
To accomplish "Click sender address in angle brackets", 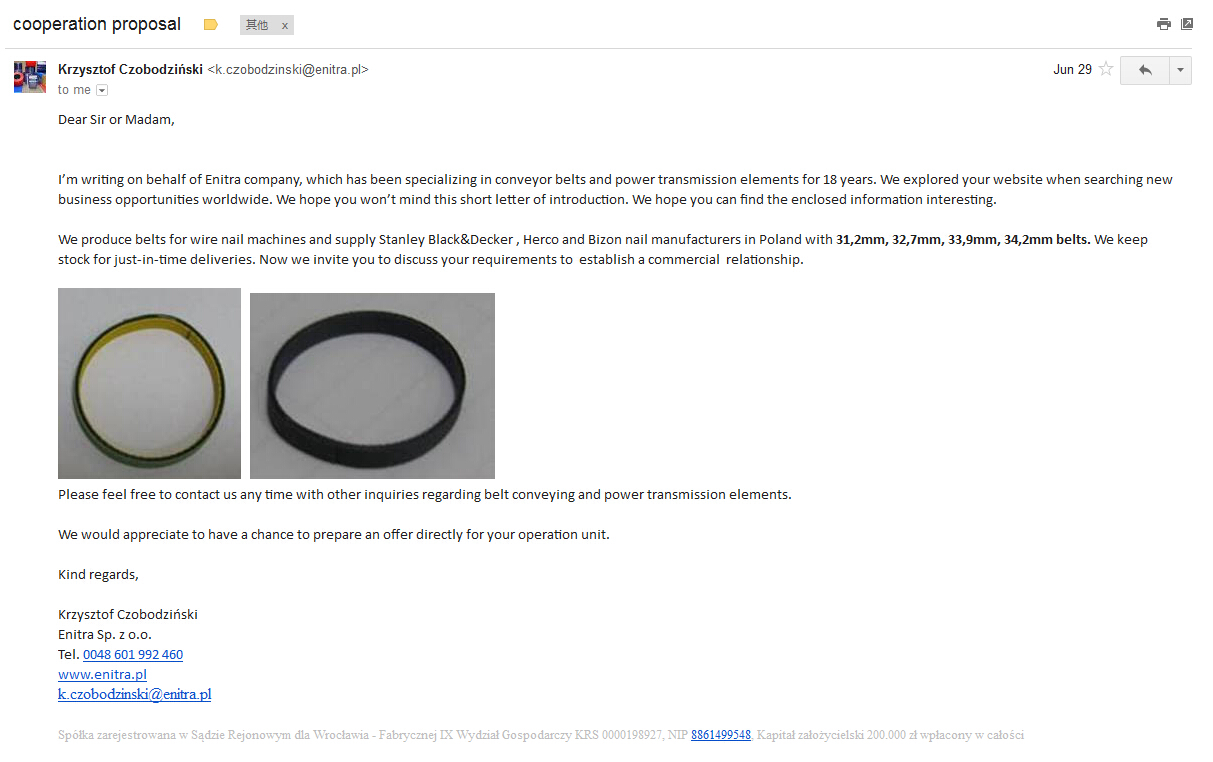I will click(288, 69).
